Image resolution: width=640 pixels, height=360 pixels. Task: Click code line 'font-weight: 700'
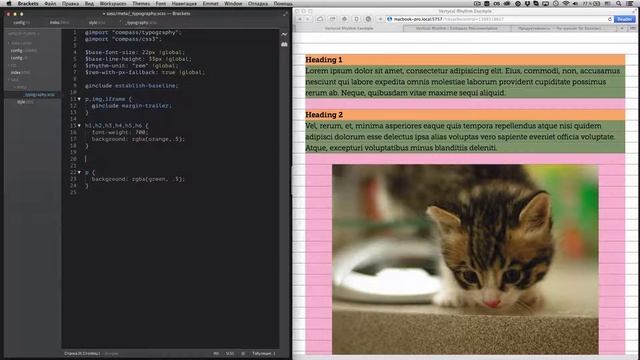coord(120,132)
